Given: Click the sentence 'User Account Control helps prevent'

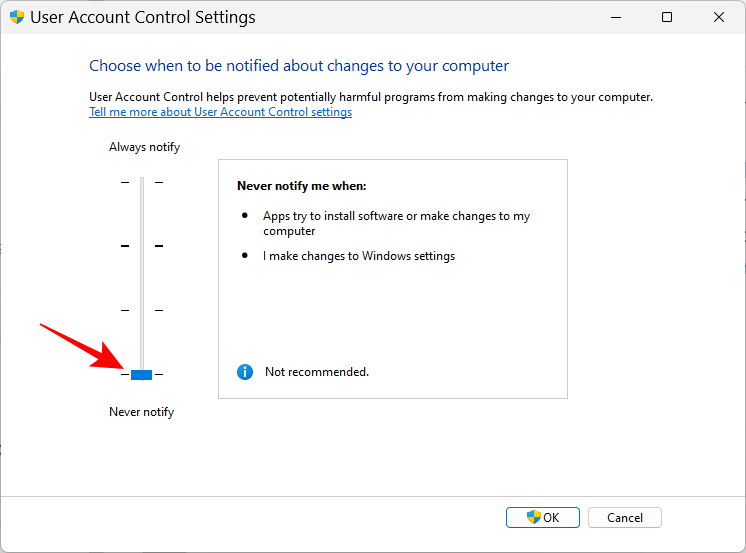Looking at the screenshot, I should point(371,97).
